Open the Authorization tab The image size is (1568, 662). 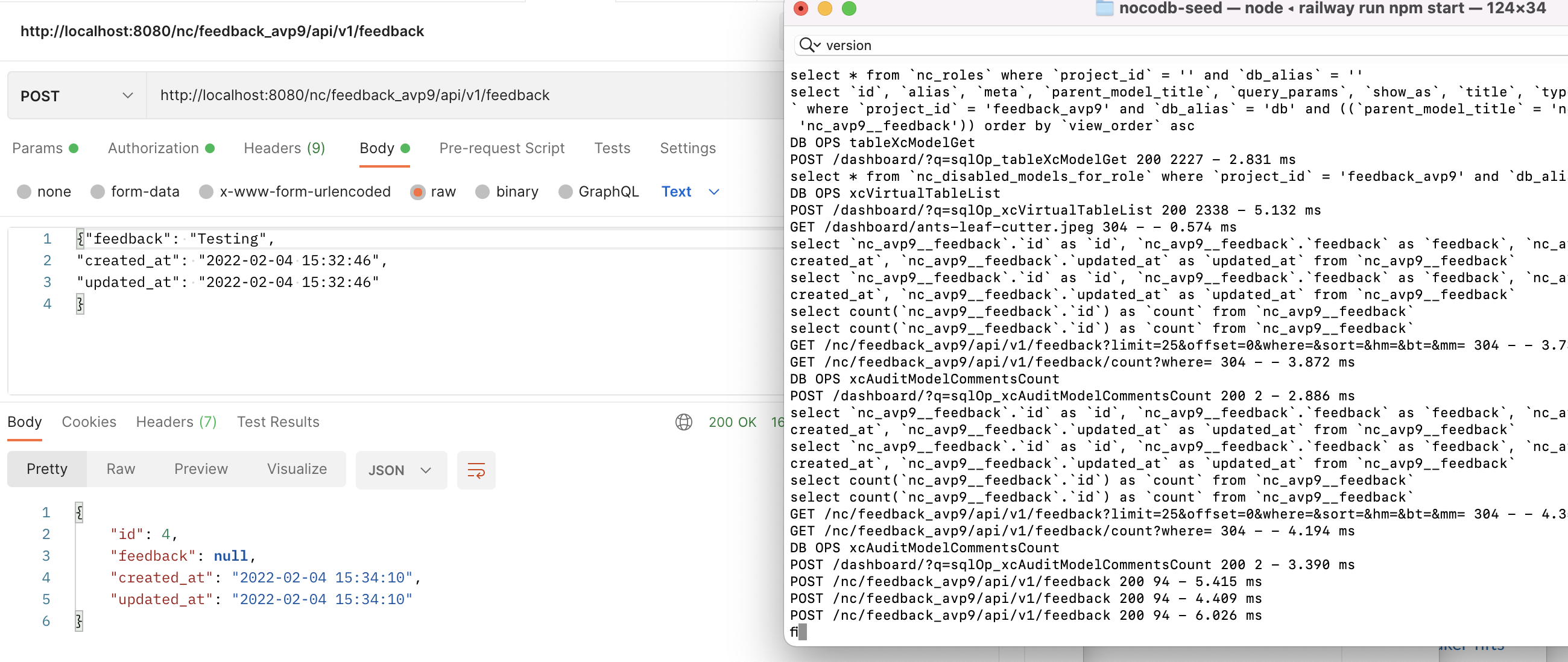pos(153,148)
